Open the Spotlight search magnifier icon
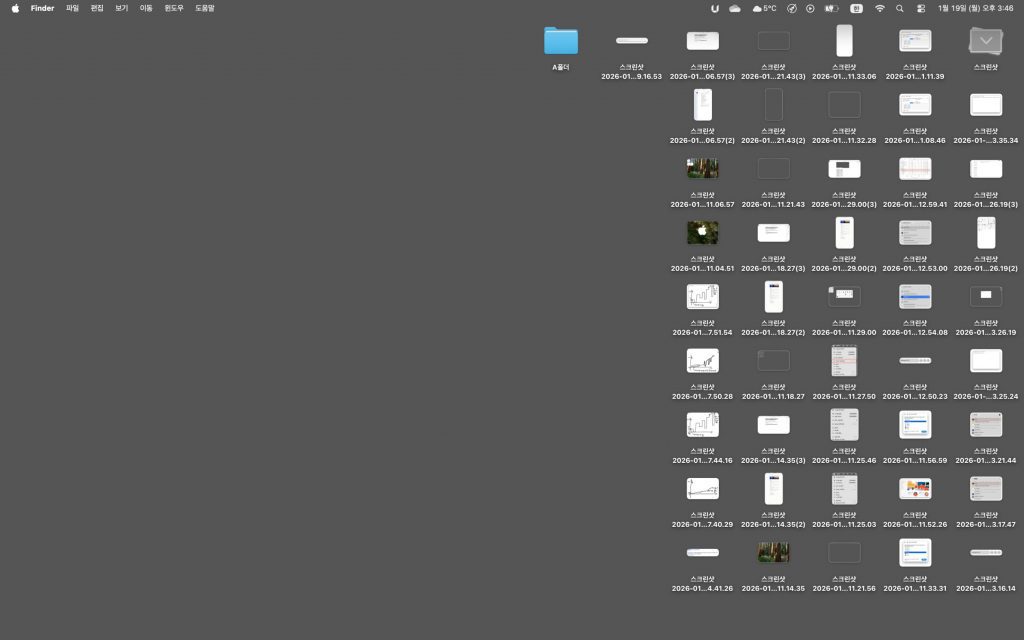This screenshot has height=640, width=1024. 899,8
